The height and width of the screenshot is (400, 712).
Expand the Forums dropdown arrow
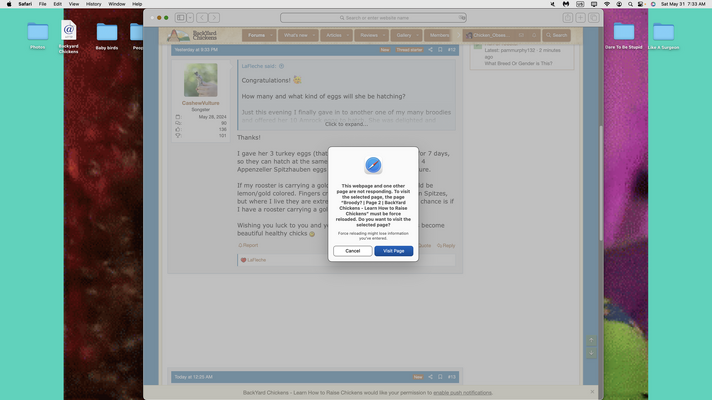coord(272,35)
